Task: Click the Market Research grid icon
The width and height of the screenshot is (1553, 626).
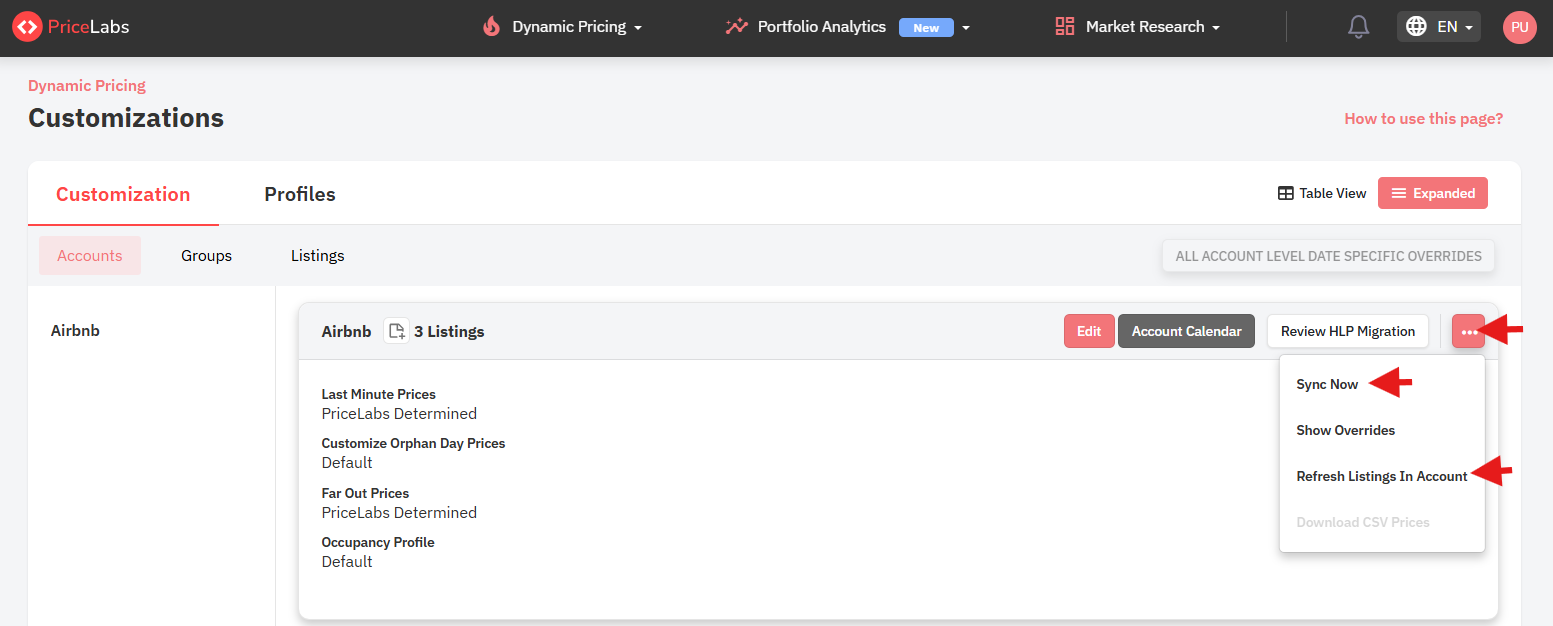Action: click(1064, 27)
